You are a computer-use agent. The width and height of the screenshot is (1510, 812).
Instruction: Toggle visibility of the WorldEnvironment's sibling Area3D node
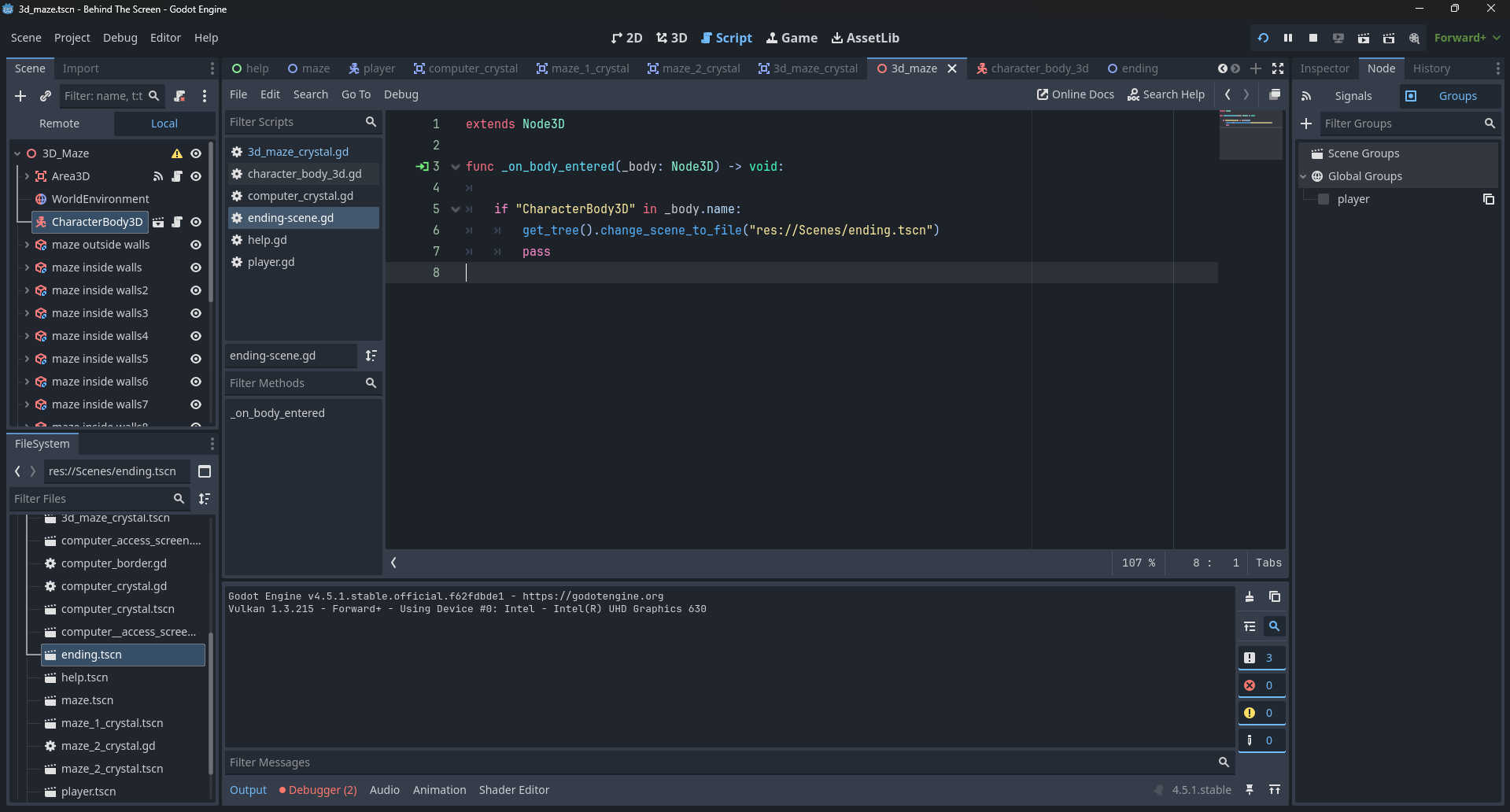point(196,176)
